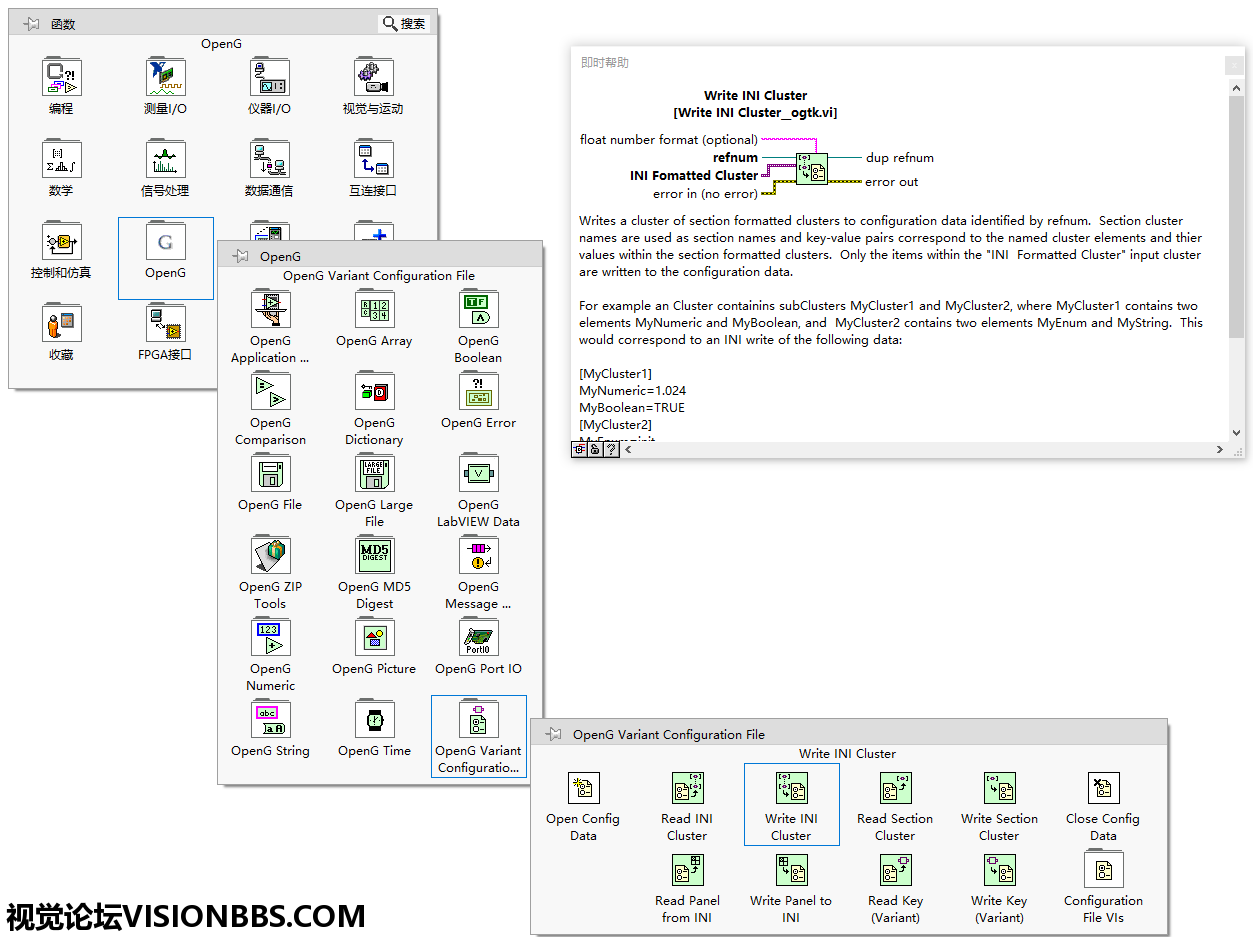Image resolution: width=1253 pixels, height=937 pixels.
Task: Open the Configuration File VIs subpalette
Action: [1103, 870]
